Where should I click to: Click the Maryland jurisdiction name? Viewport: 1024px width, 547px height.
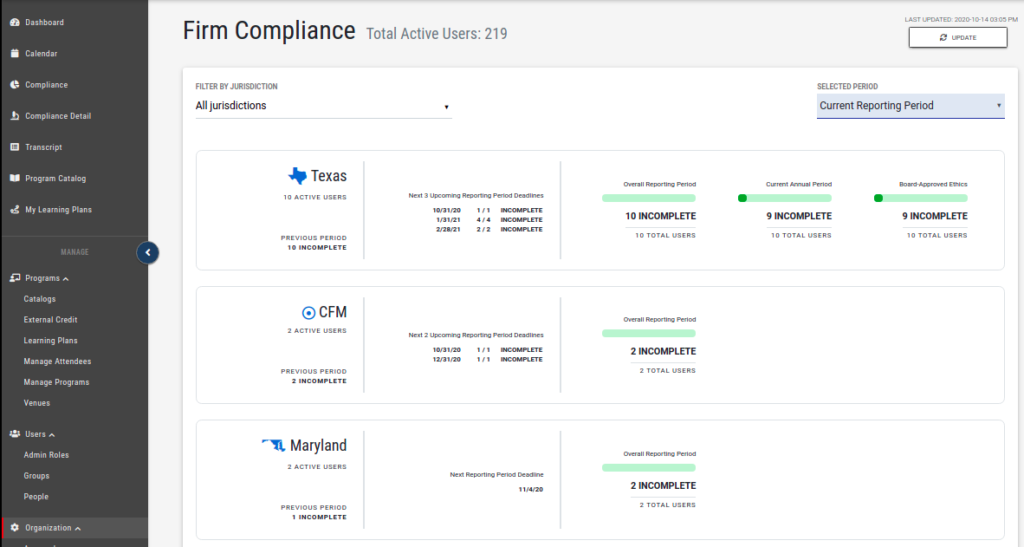coord(318,446)
